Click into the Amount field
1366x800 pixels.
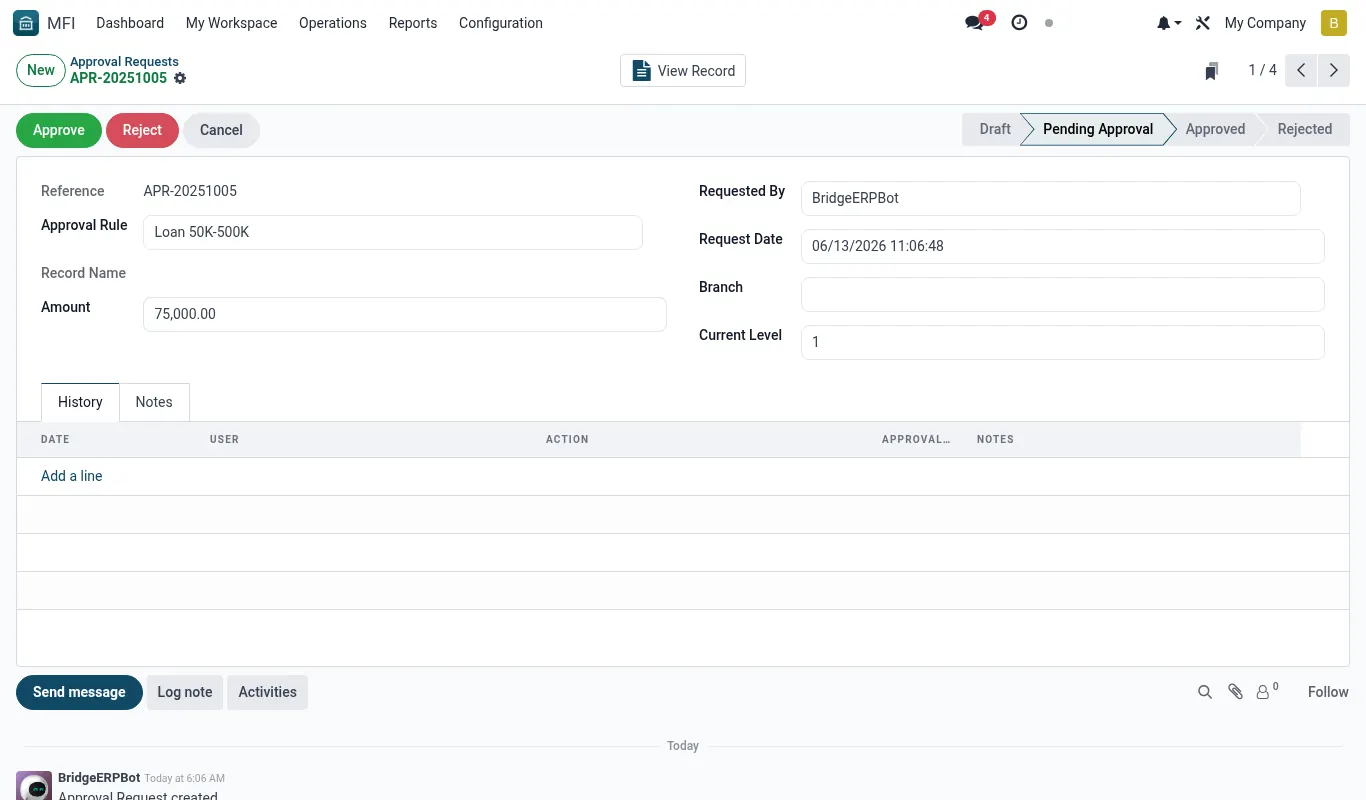pos(405,314)
